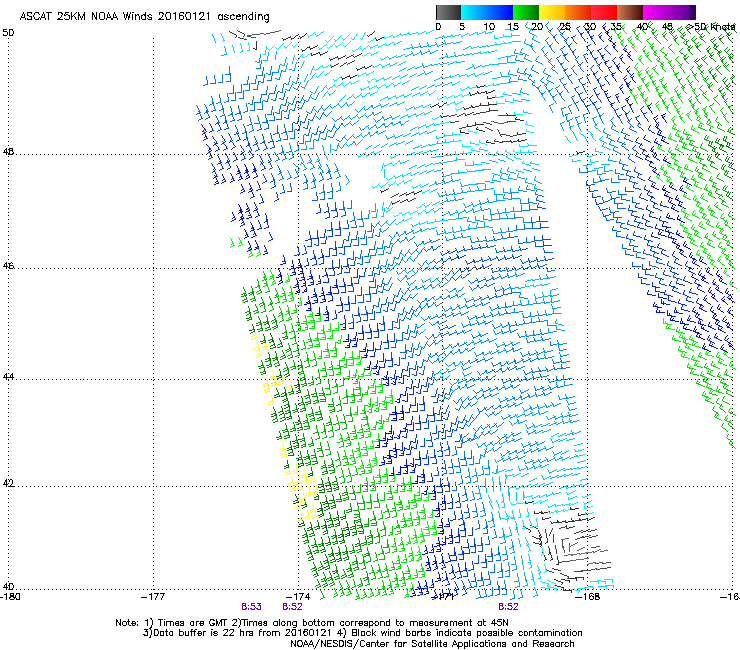Click latitude label 50

coord(8,33)
